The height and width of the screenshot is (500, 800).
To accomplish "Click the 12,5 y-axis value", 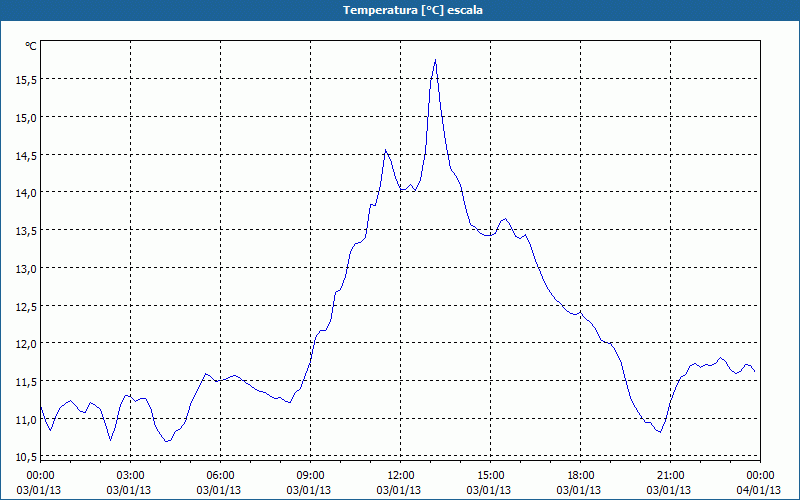I will coord(26,306).
